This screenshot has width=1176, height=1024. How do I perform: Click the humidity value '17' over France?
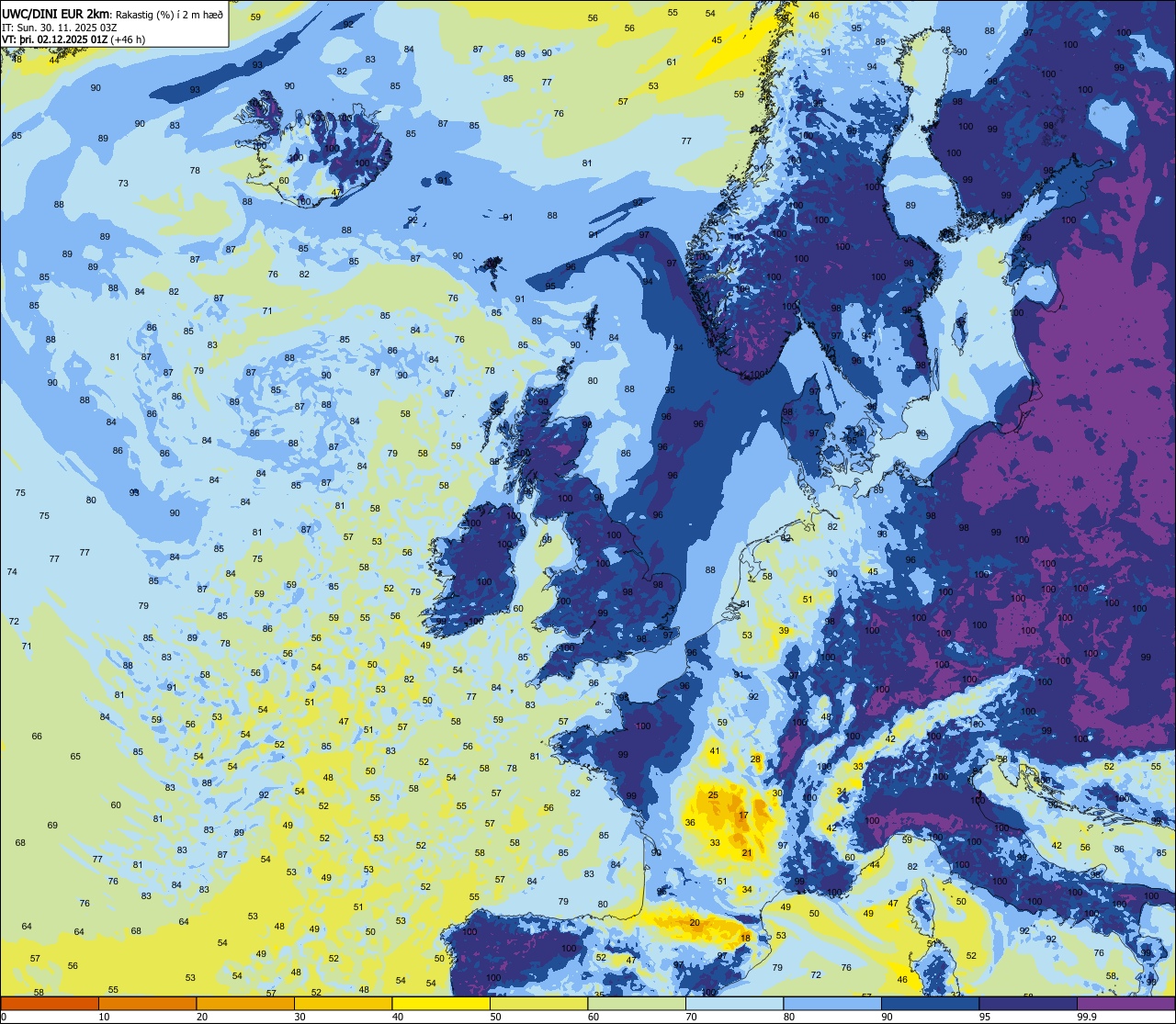743,815
